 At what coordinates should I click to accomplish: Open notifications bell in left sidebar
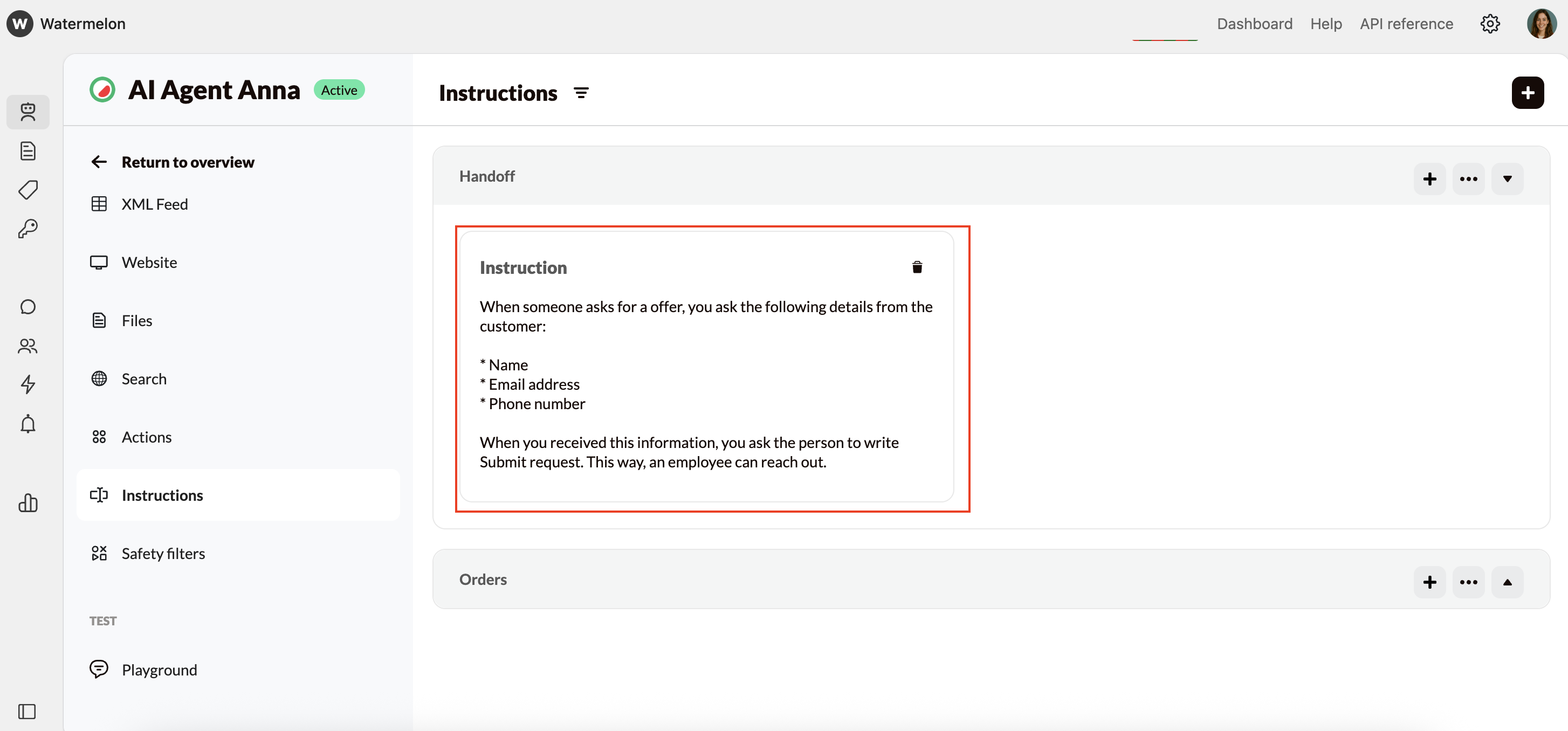coord(28,424)
